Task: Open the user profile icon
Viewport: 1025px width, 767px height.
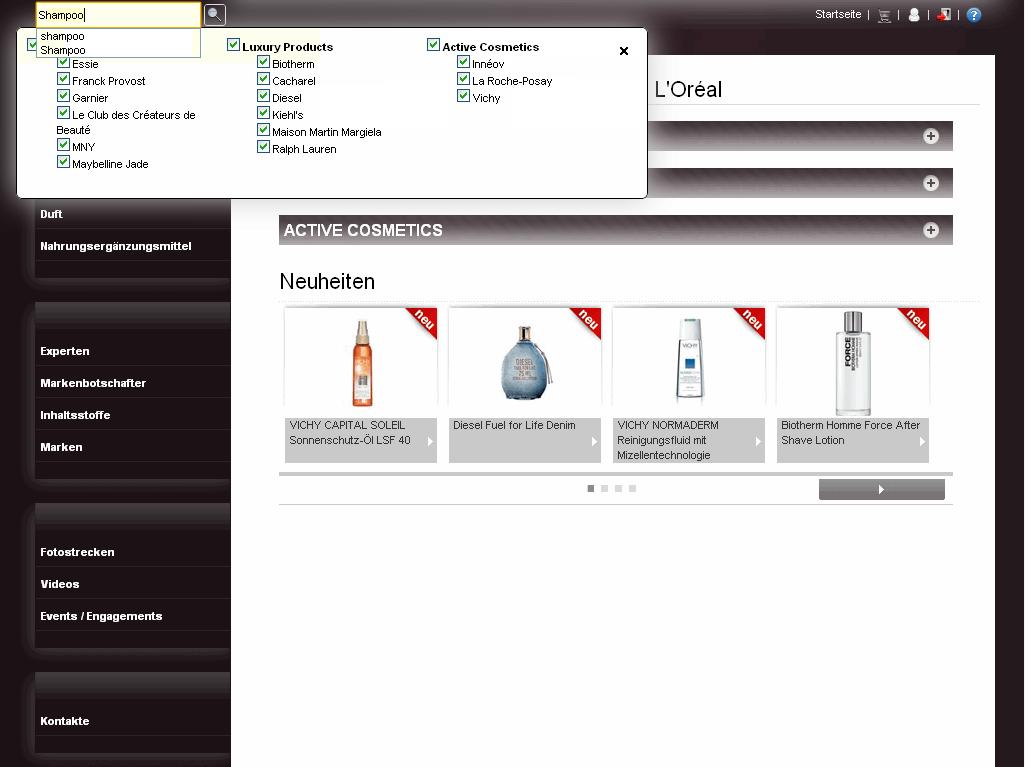Action: pyautogui.click(x=913, y=15)
